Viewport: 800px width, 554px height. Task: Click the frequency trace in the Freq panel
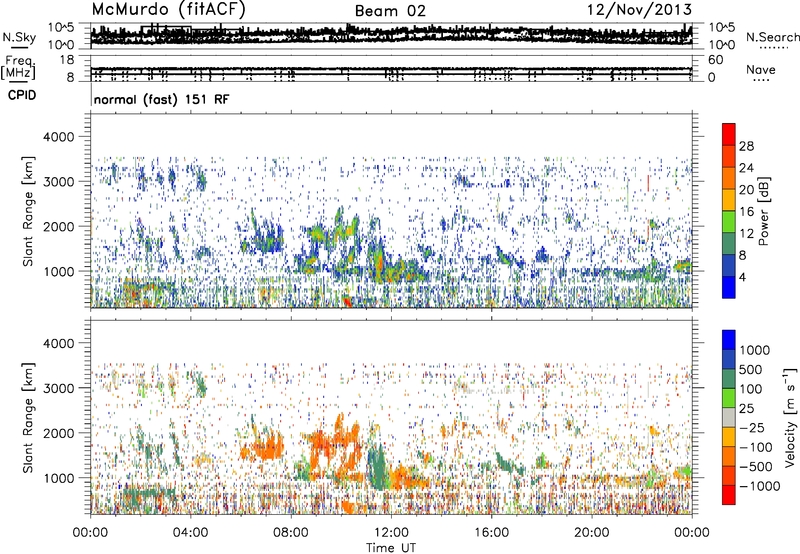(x=391, y=68)
